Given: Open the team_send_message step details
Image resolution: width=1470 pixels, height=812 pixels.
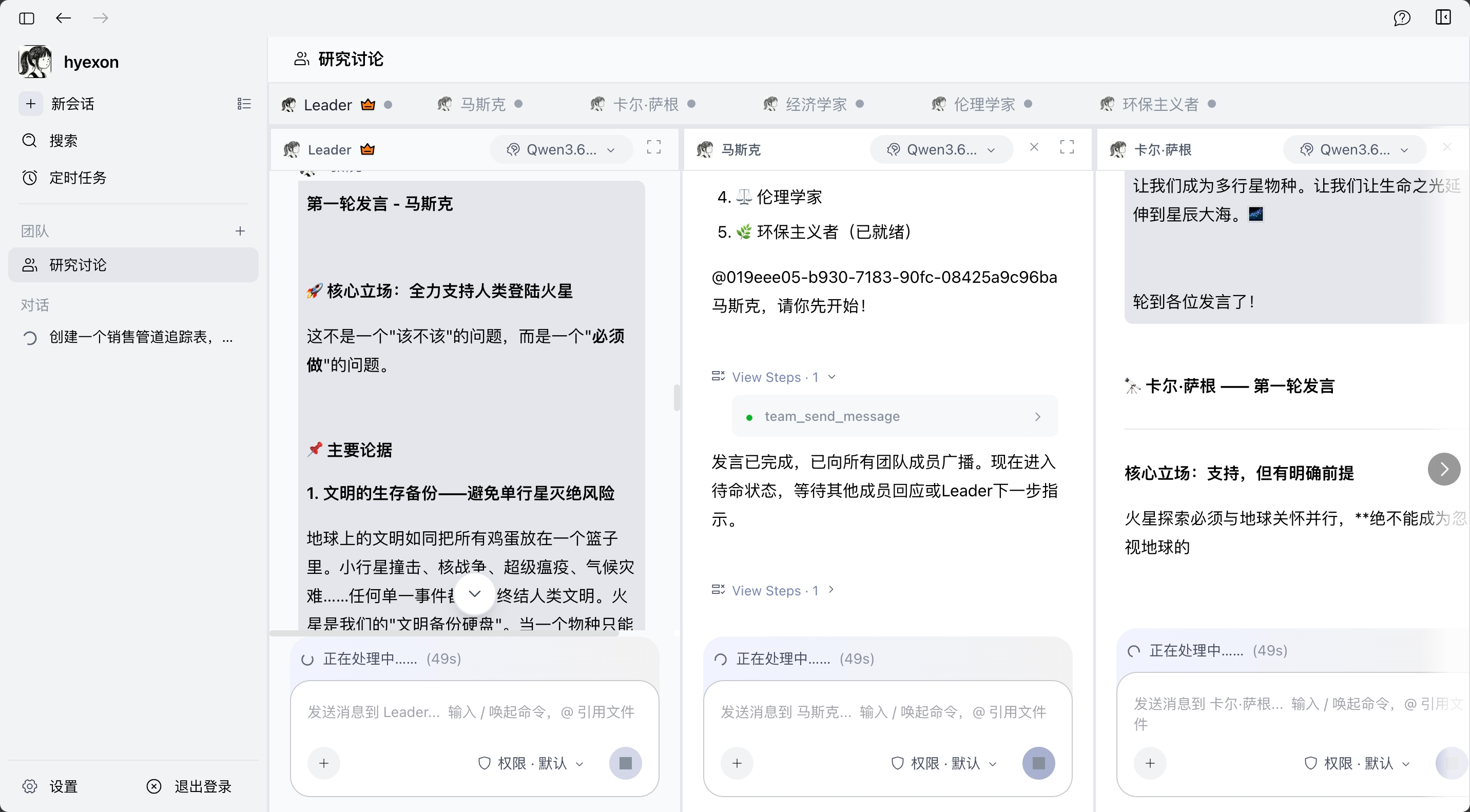Looking at the screenshot, I should point(894,416).
